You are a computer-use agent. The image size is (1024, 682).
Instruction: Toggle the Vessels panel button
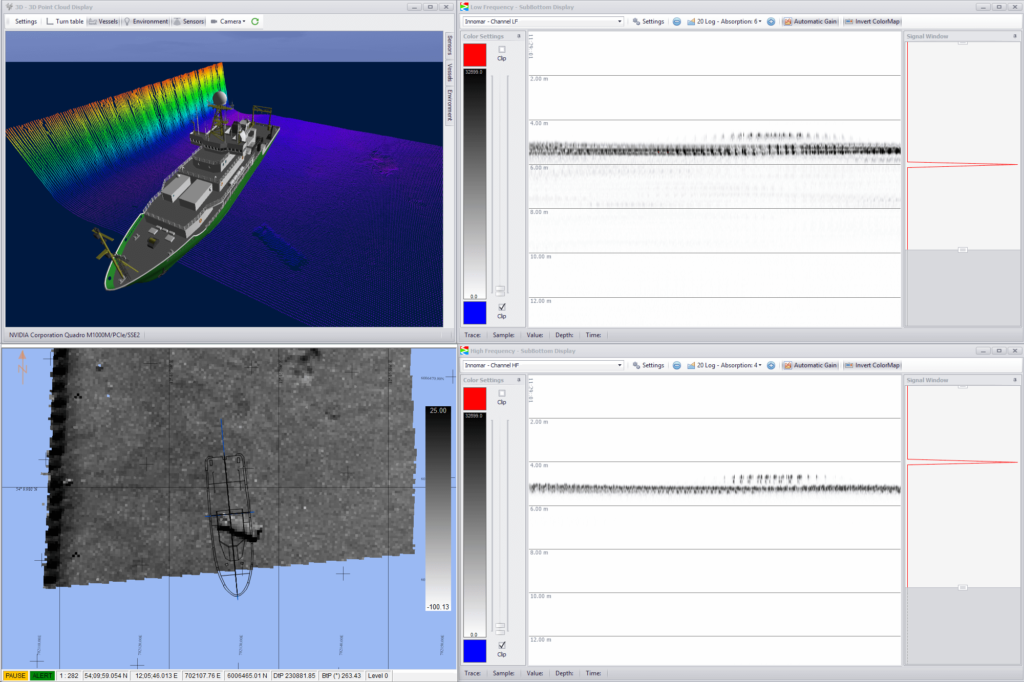point(103,22)
